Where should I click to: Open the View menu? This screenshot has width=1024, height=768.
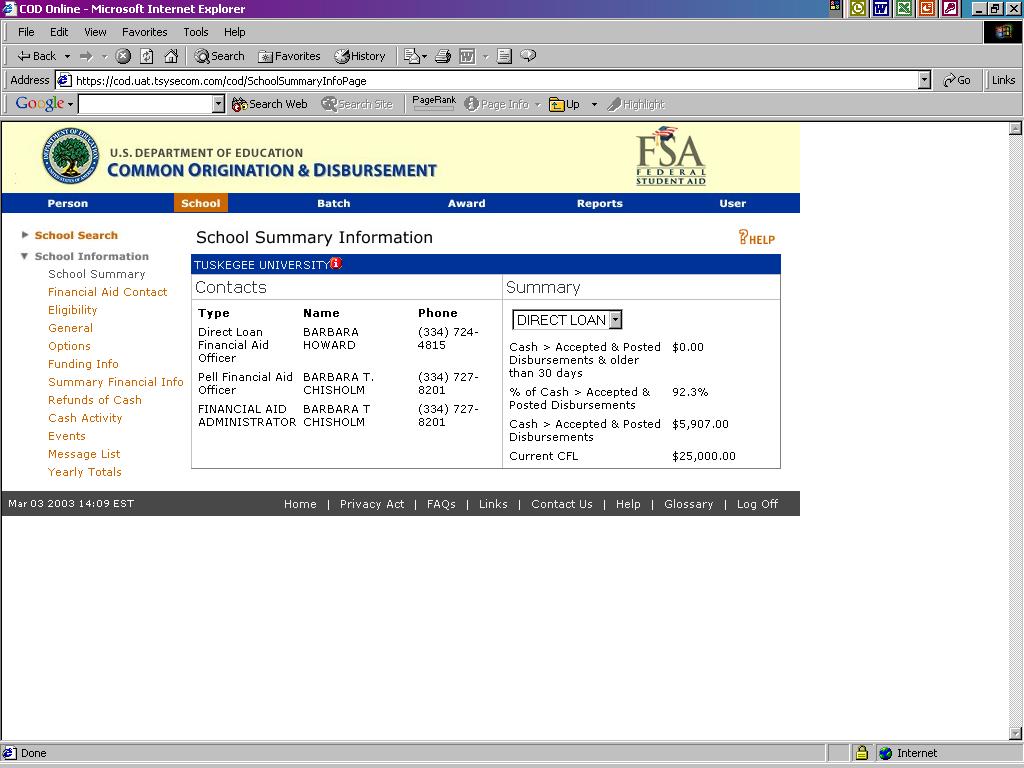(x=95, y=32)
